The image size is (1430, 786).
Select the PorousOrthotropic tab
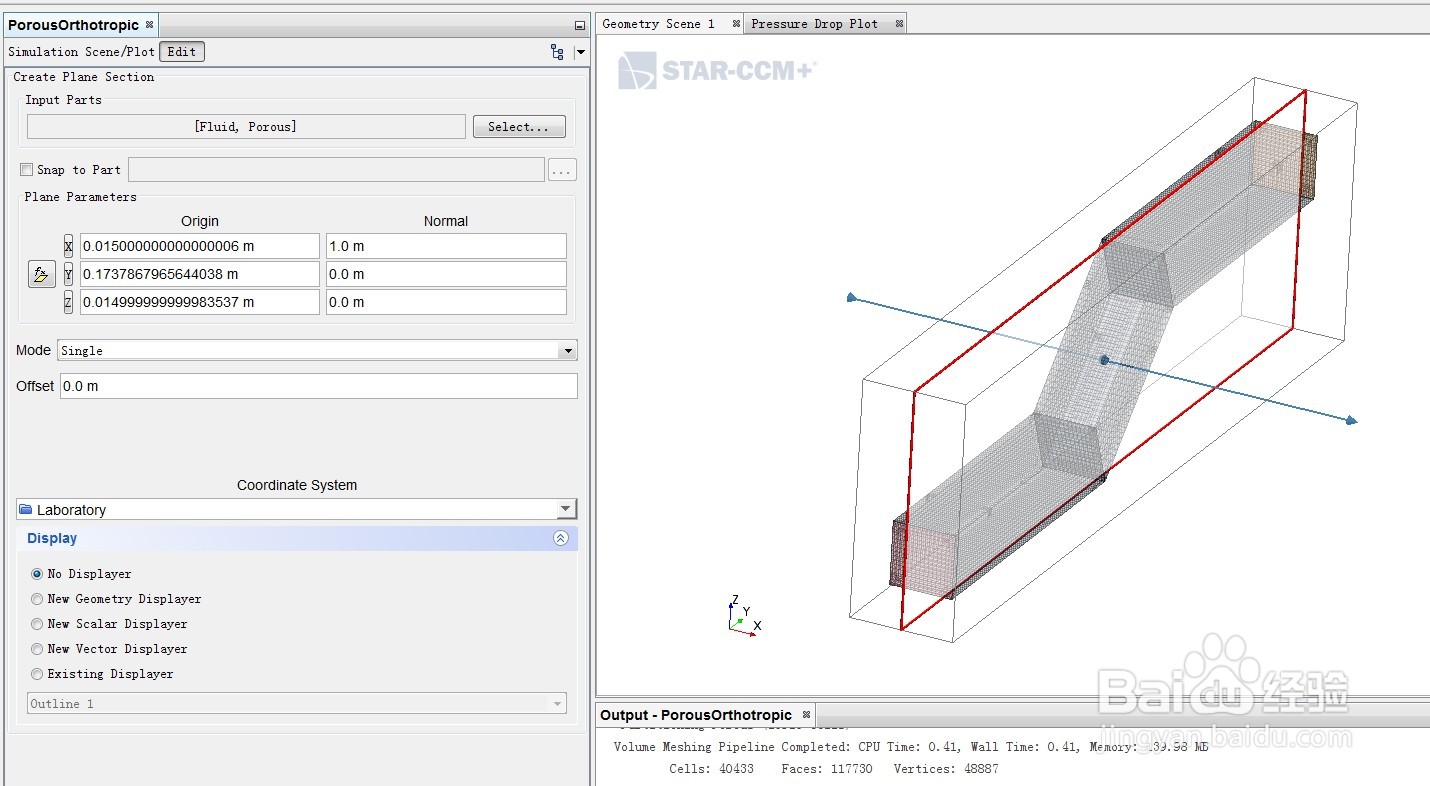click(x=73, y=25)
